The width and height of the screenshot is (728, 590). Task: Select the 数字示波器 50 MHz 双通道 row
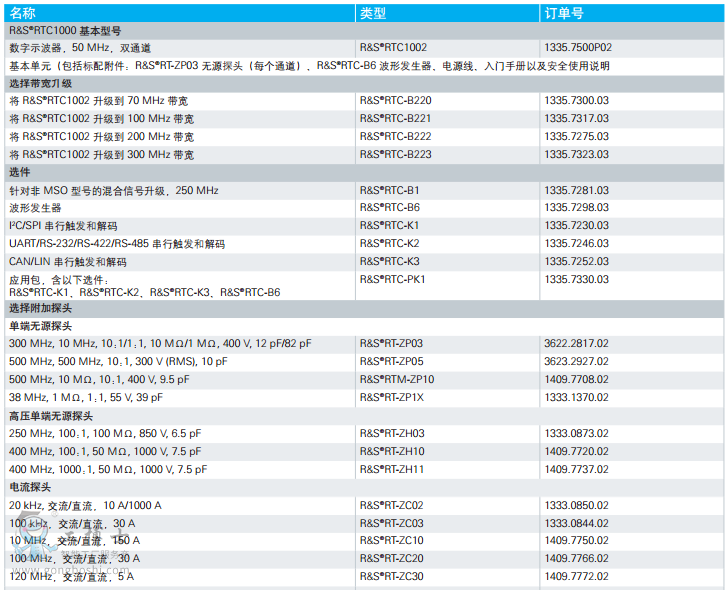pos(364,48)
